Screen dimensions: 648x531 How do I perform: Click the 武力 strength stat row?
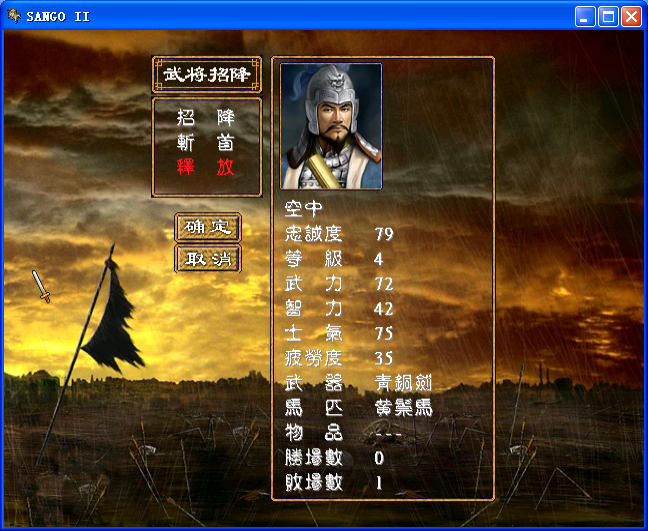339,284
